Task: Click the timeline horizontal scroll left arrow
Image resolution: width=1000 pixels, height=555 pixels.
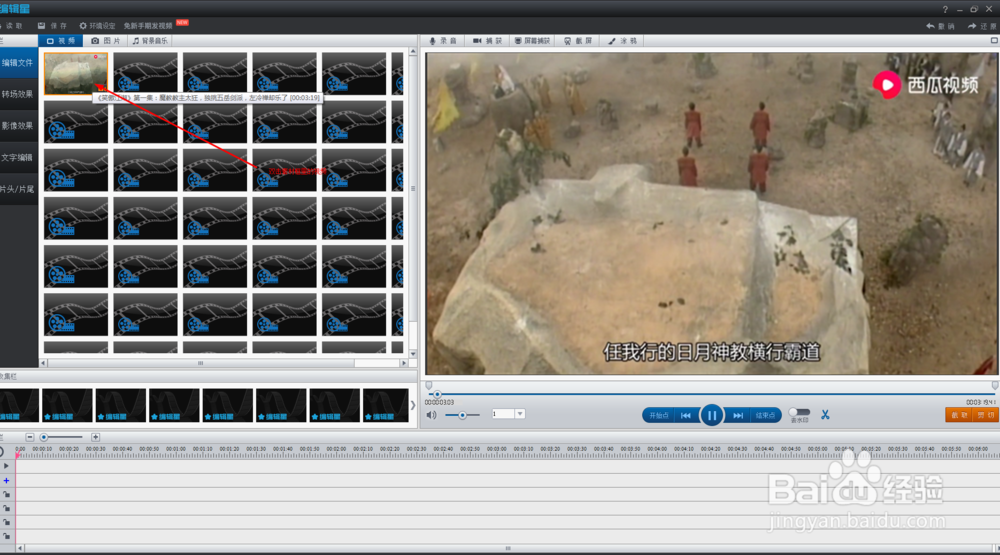Action: (x=20, y=548)
